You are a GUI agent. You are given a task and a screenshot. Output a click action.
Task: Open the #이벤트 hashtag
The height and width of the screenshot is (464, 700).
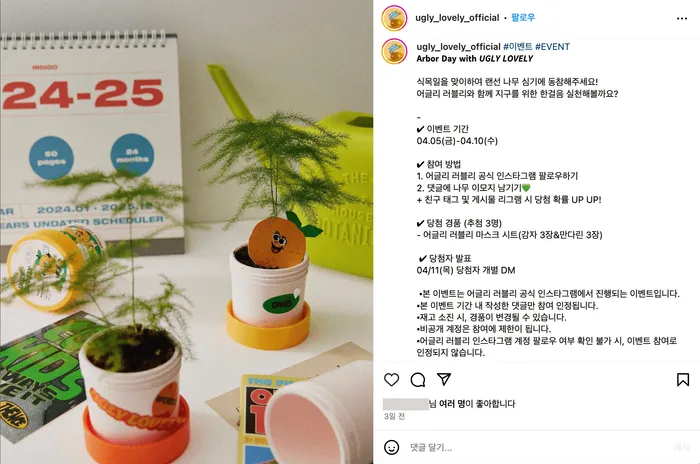point(518,46)
